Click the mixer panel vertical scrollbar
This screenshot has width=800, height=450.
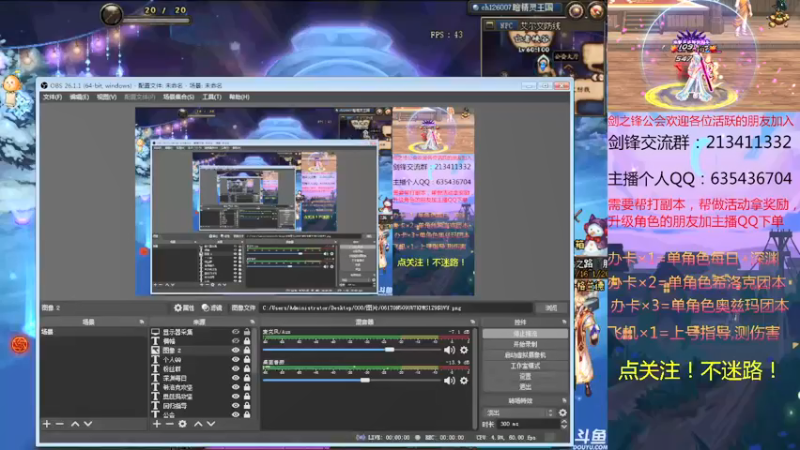(475, 378)
